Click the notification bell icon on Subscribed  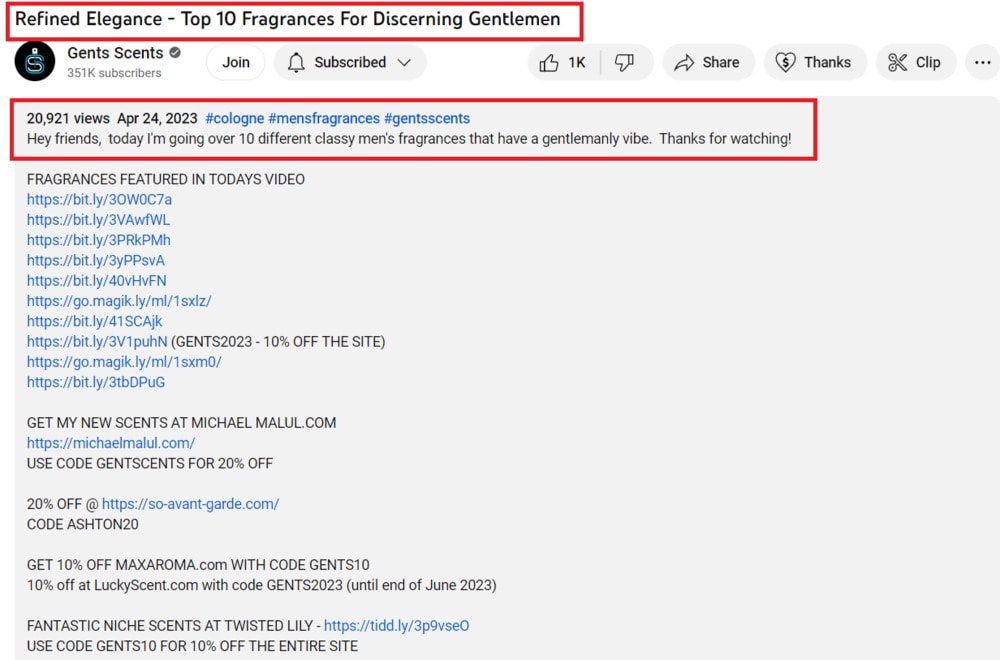pos(296,62)
